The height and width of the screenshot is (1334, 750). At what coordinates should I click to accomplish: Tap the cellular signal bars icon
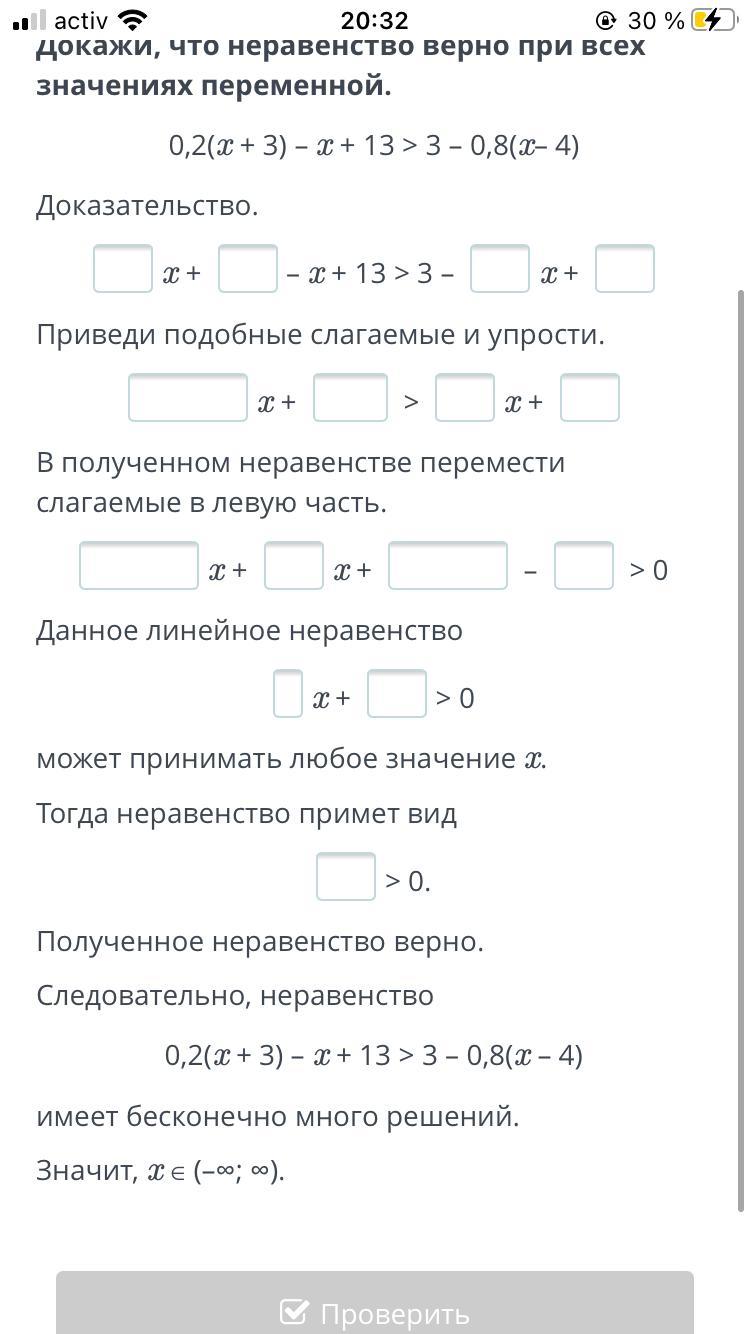coord(30,20)
